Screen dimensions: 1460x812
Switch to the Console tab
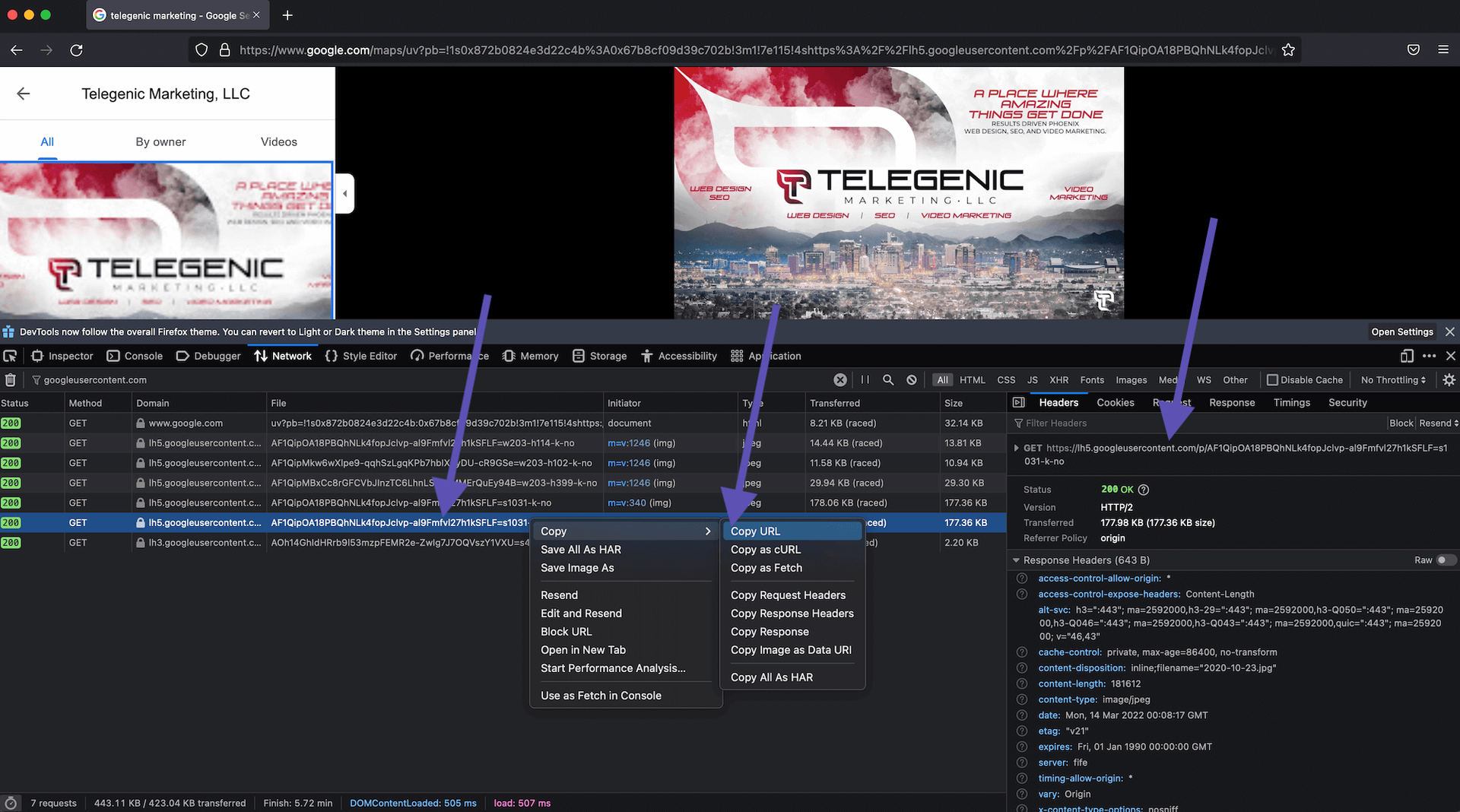click(135, 356)
